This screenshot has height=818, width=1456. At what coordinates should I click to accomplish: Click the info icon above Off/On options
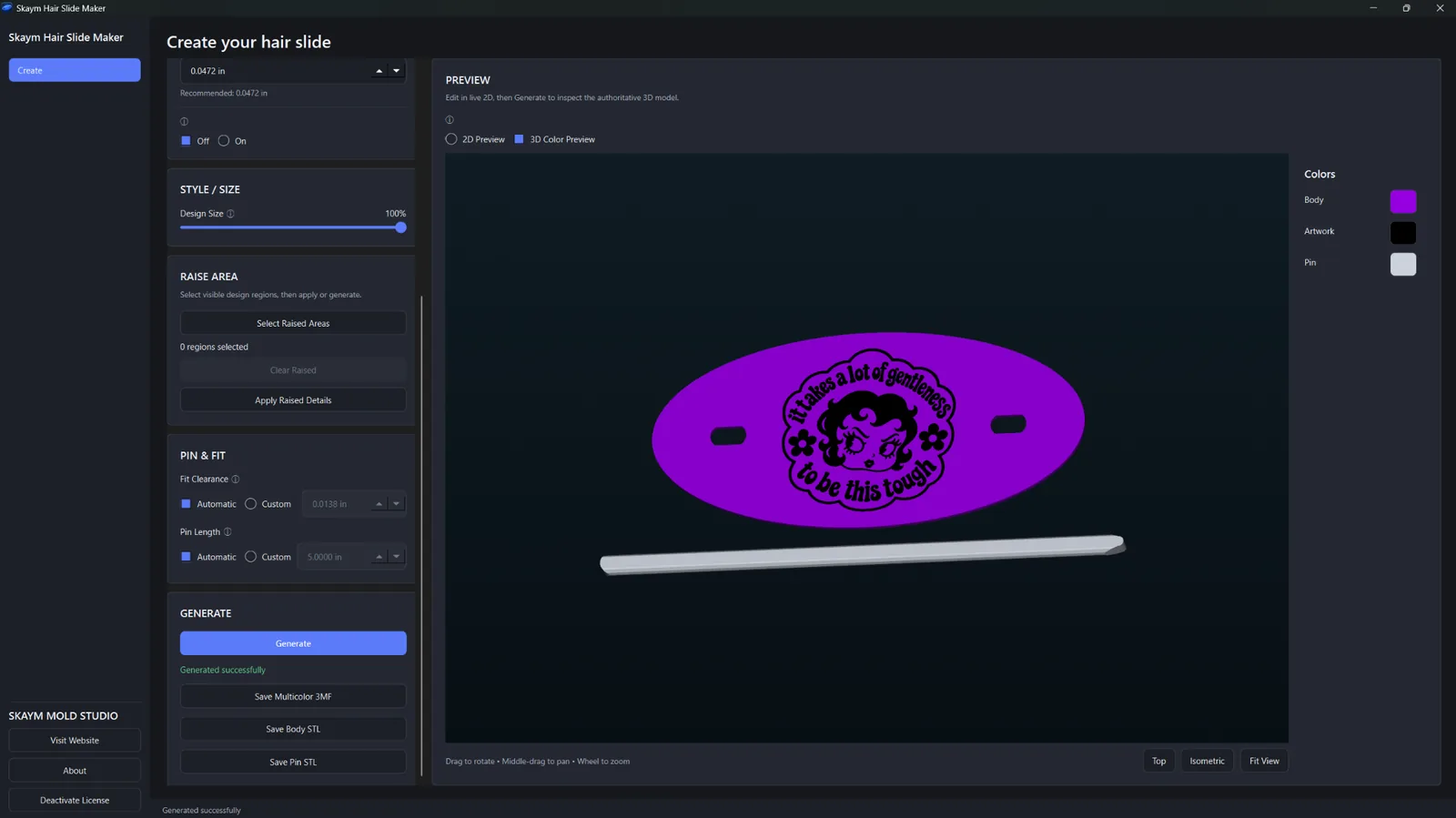(184, 122)
